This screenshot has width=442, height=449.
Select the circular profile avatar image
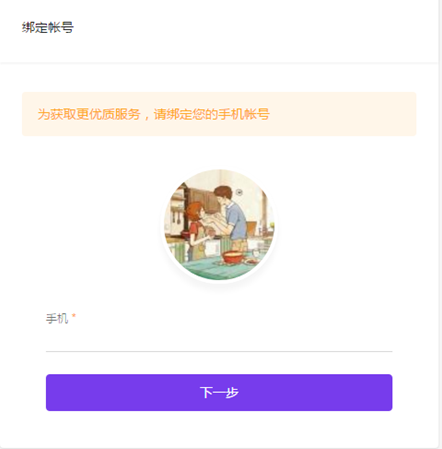(219, 225)
